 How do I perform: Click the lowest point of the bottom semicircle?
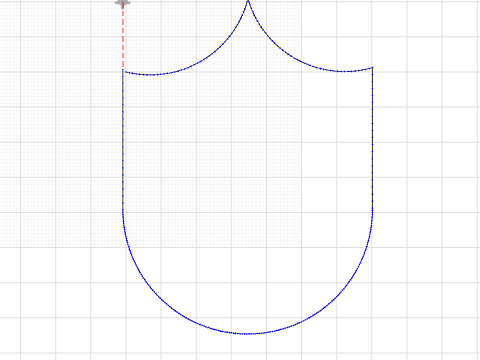[248, 333]
